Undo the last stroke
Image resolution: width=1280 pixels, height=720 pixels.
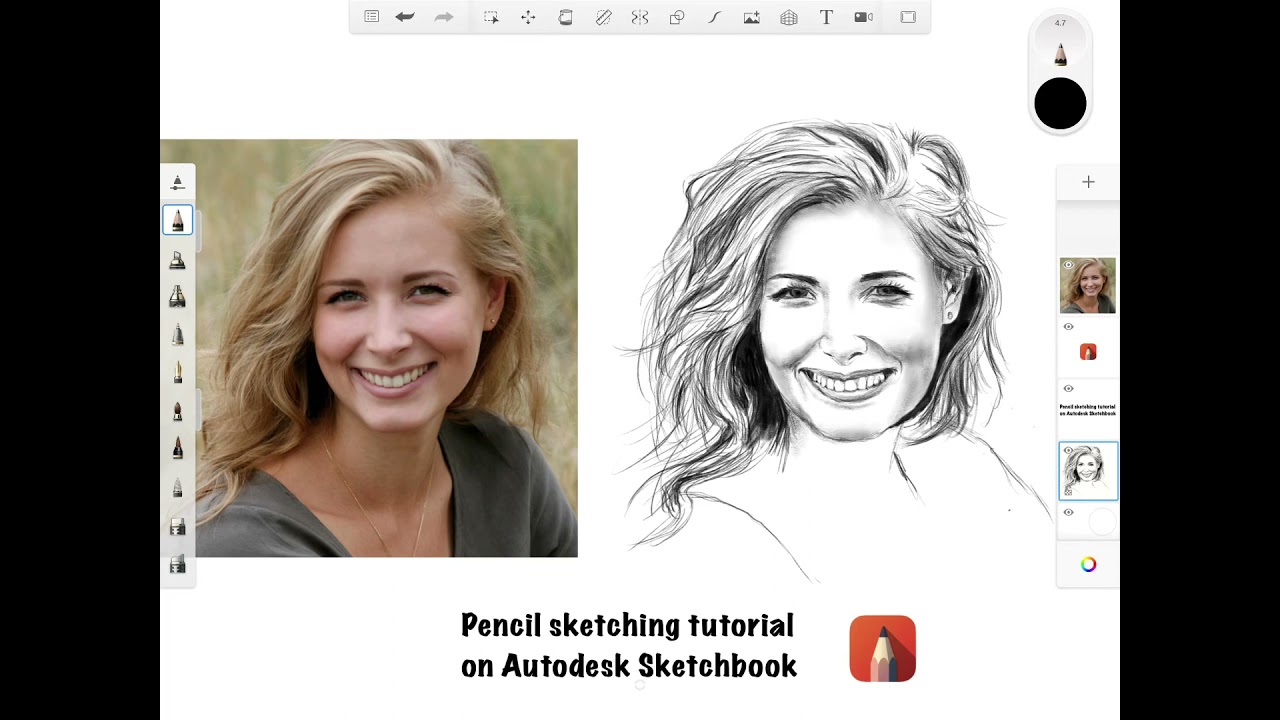(x=405, y=17)
